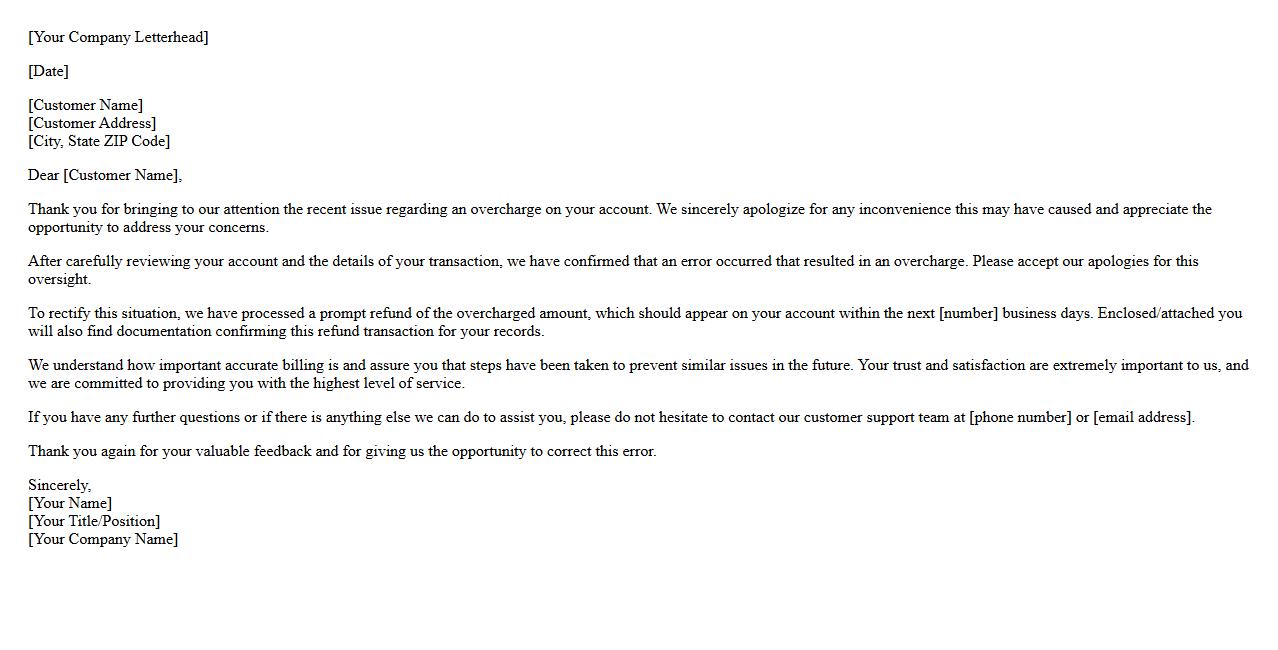Click the [City, State ZIP Code] line

(99, 141)
